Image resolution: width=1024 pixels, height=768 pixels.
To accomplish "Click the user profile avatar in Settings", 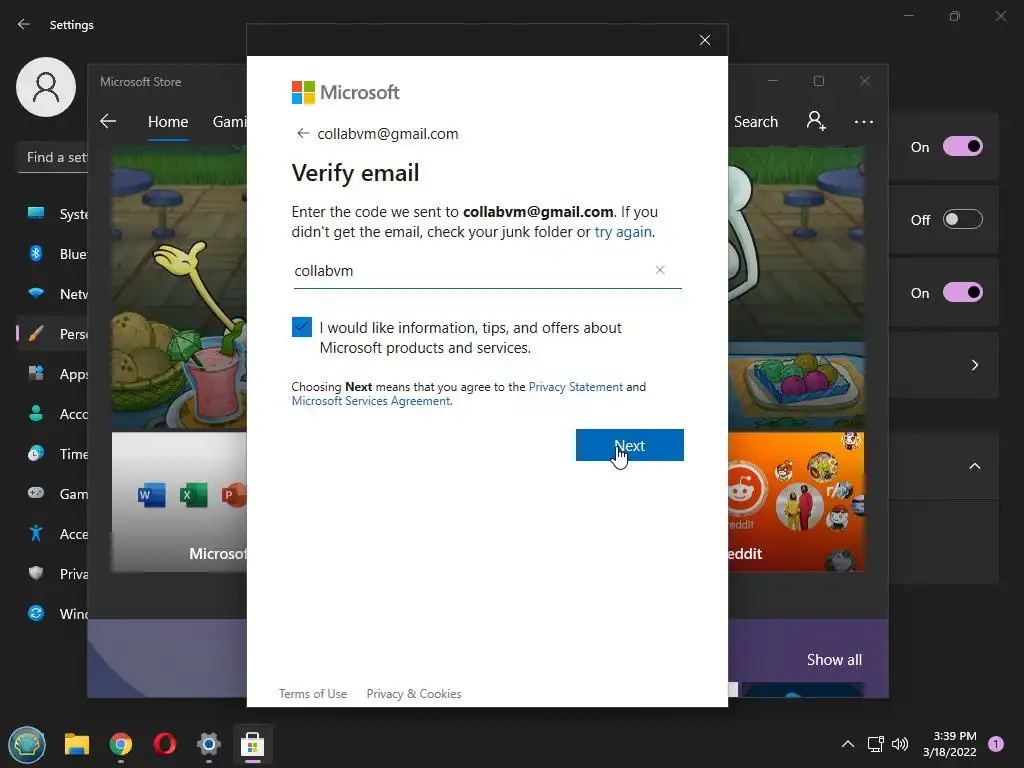I will [46, 87].
